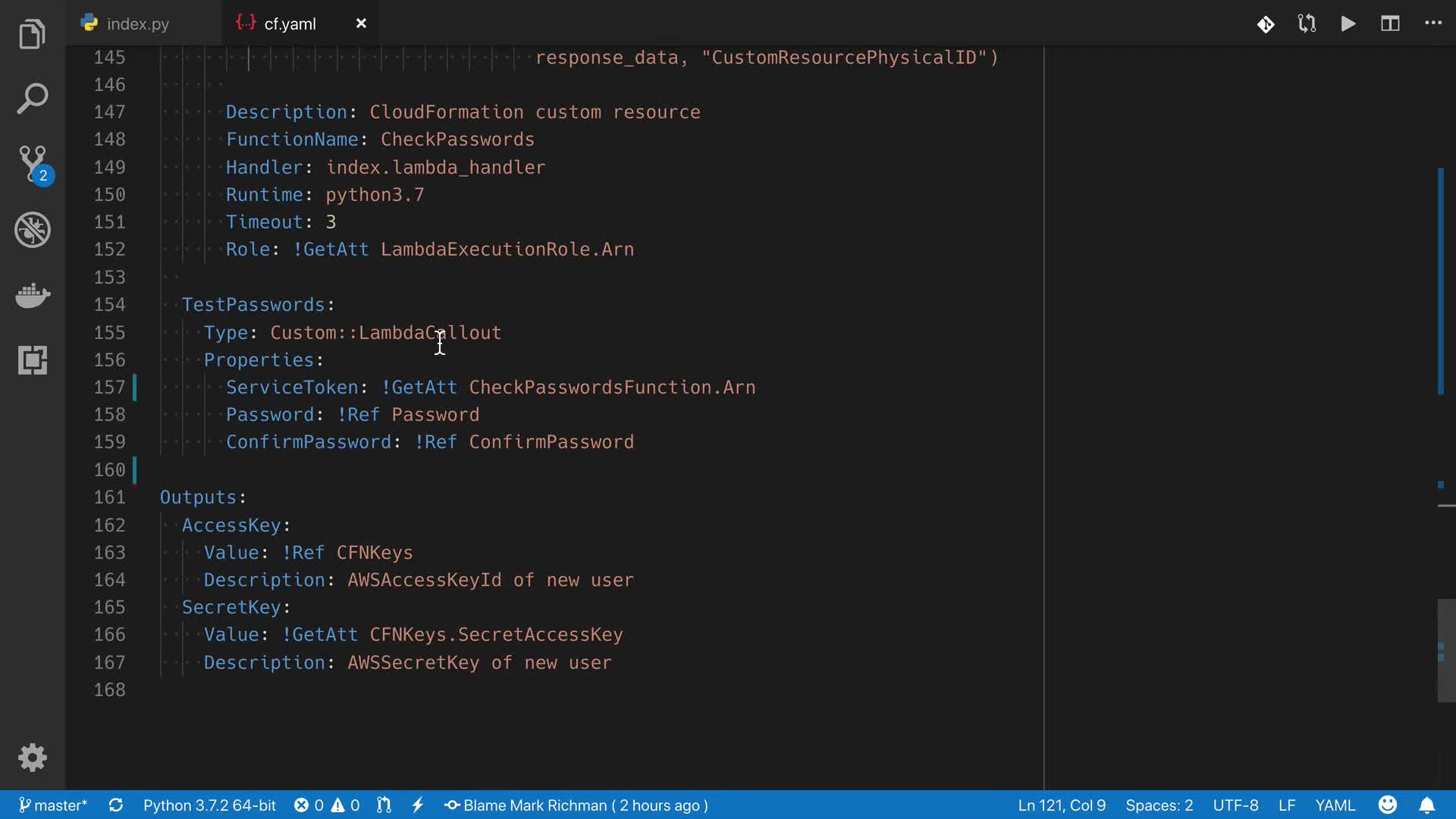Click the feedback smiley icon

tap(1388, 805)
